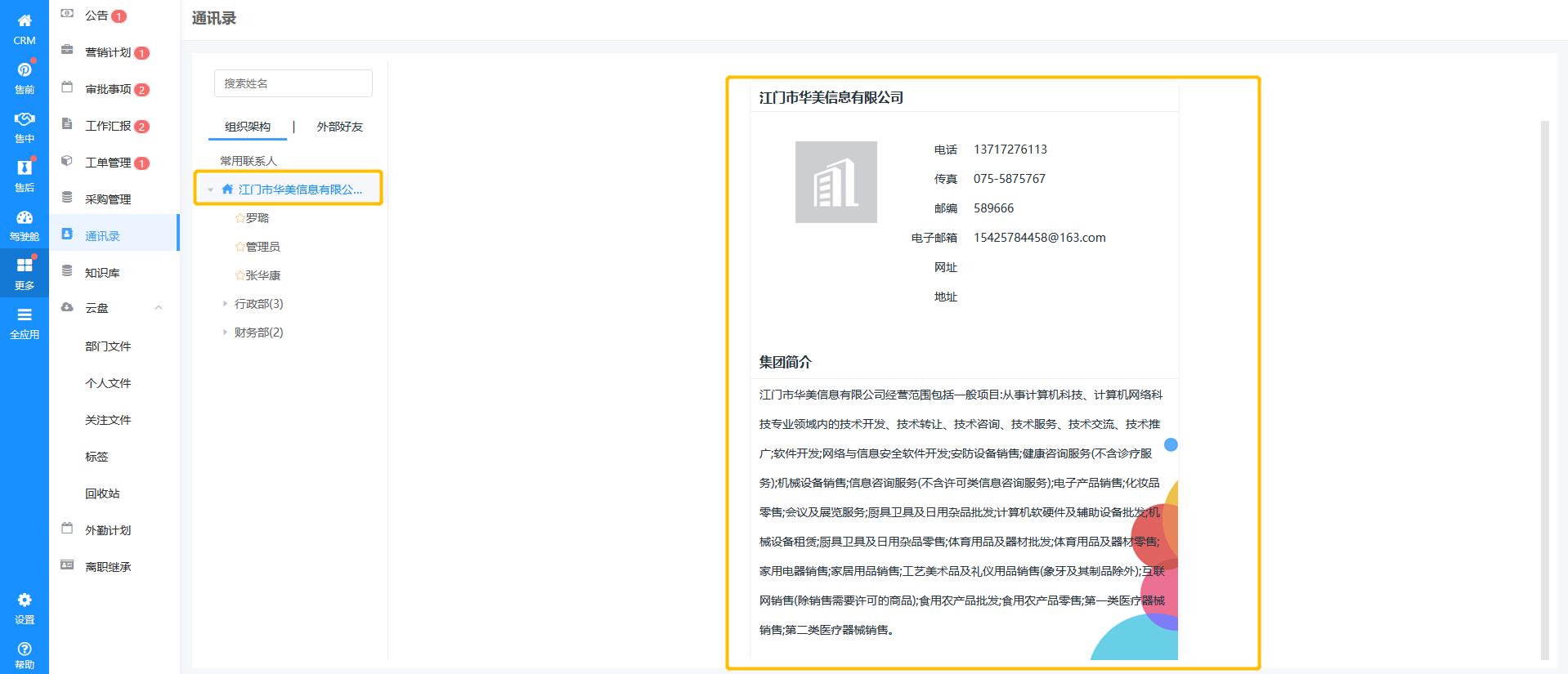Open the 售中 handshake icon
The width and height of the screenshot is (1568, 674).
point(25,120)
